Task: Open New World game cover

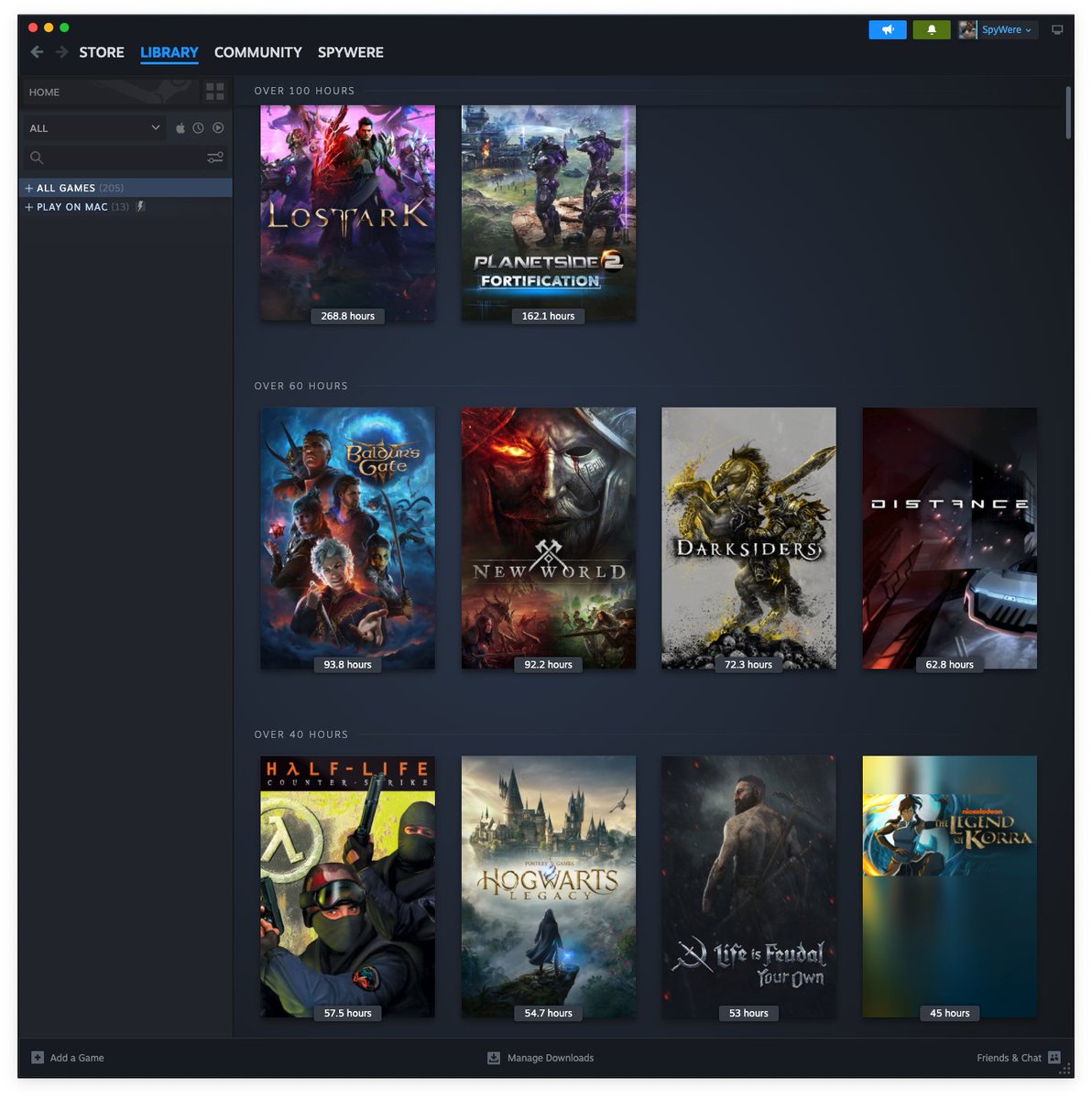Action: pyautogui.click(x=549, y=539)
